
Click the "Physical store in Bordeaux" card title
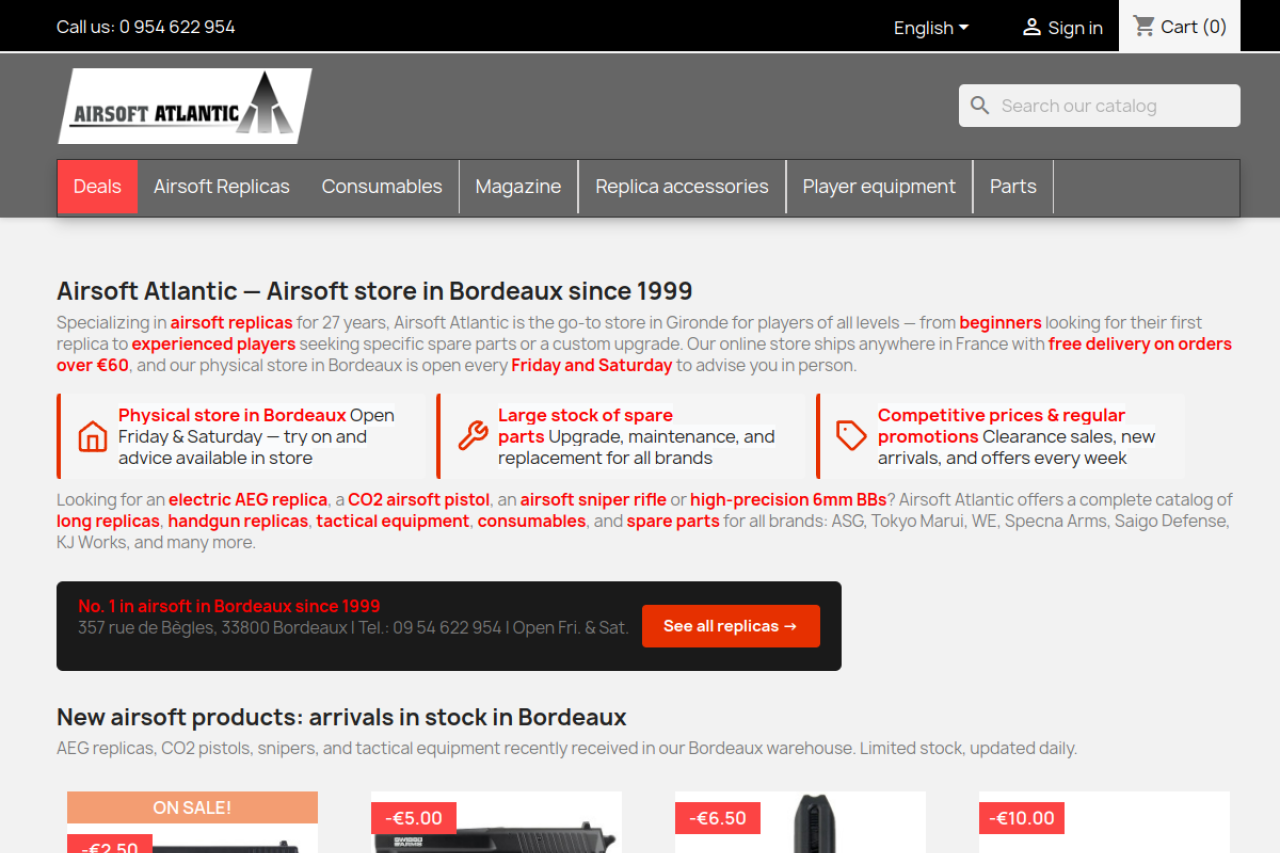232,415
